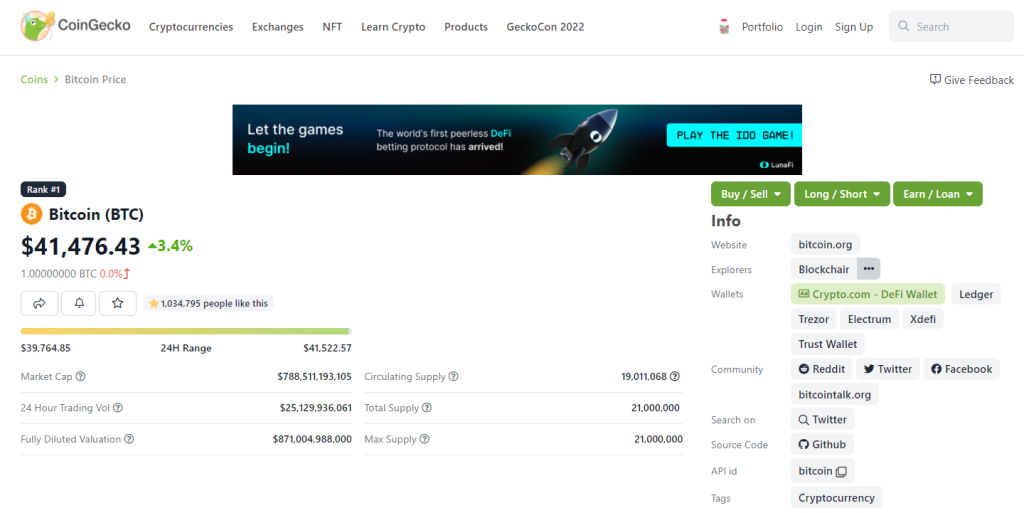Copy the bitcoin API id
Viewport: 1024px width, 513px height.
841,471
